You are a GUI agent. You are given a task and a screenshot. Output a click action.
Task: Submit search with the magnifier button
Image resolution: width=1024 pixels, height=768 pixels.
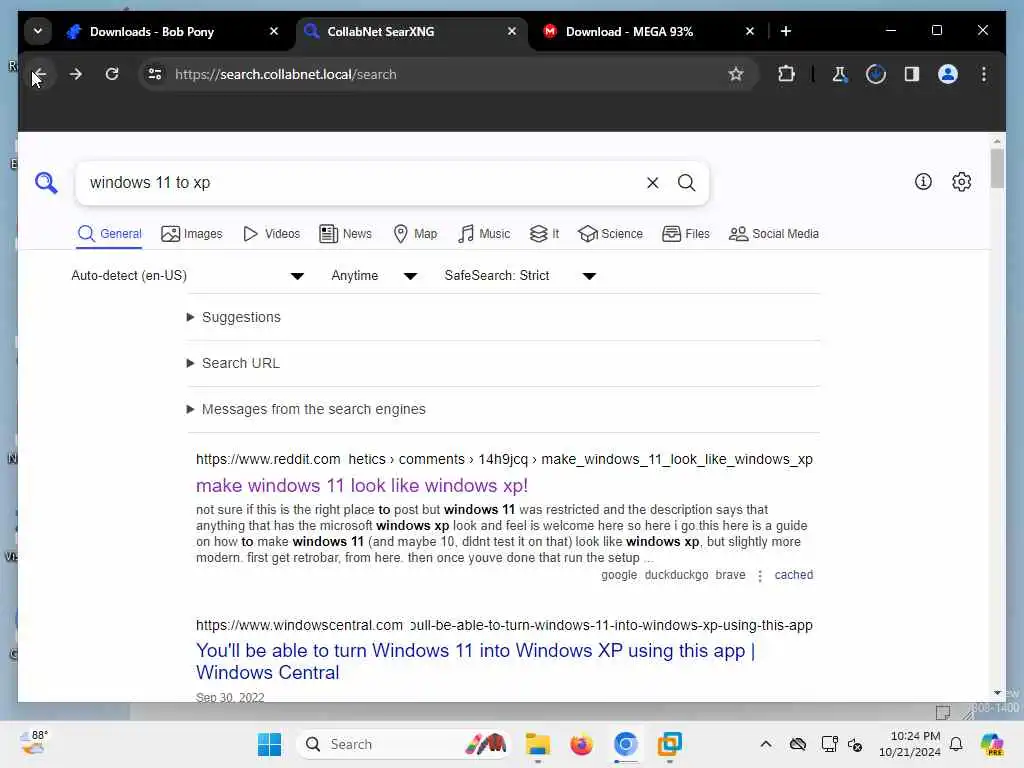click(x=686, y=183)
